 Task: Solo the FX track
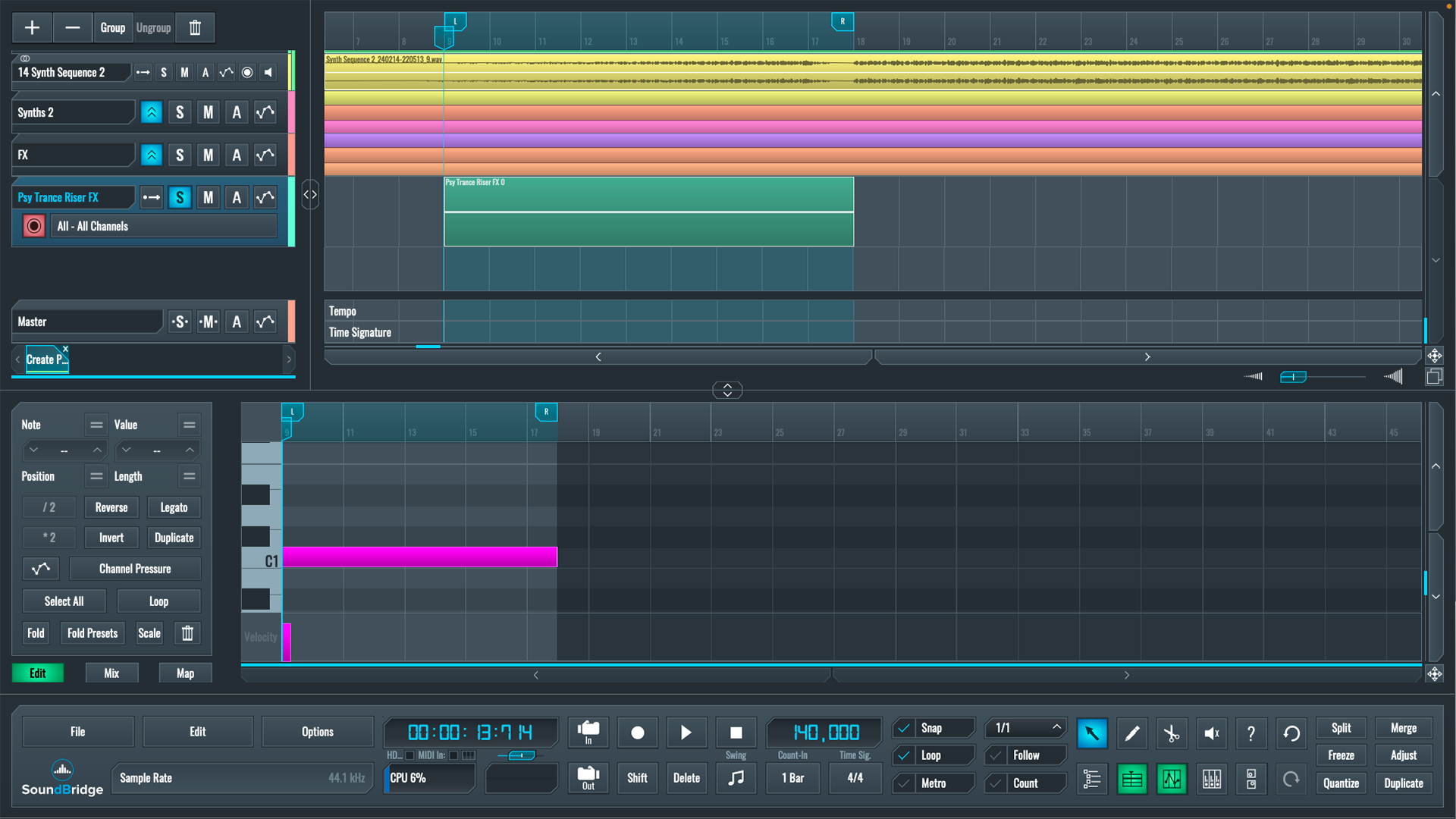coord(180,155)
